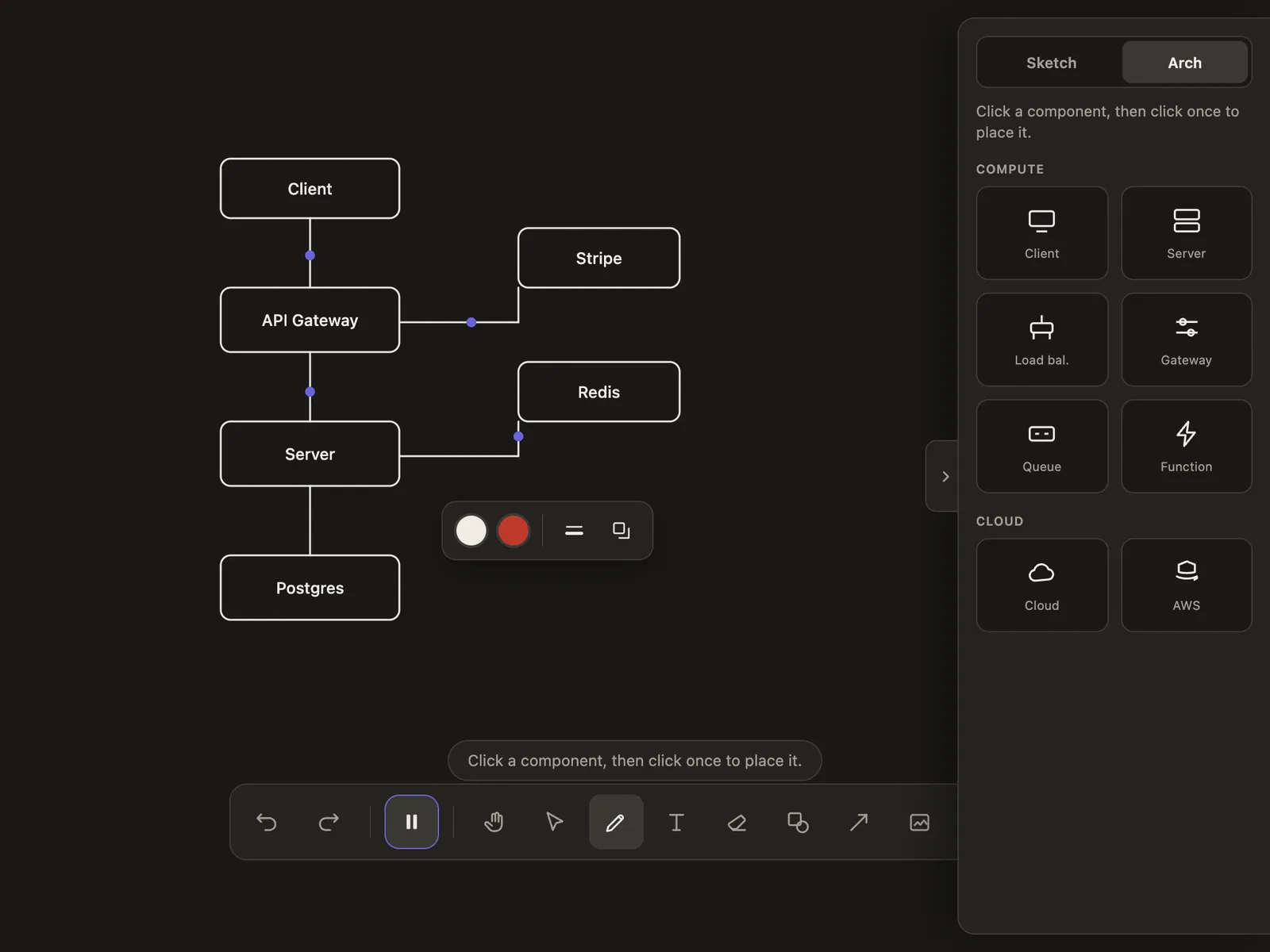Select the API Gateway box
This screenshot has height=952, width=1270.
[310, 320]
